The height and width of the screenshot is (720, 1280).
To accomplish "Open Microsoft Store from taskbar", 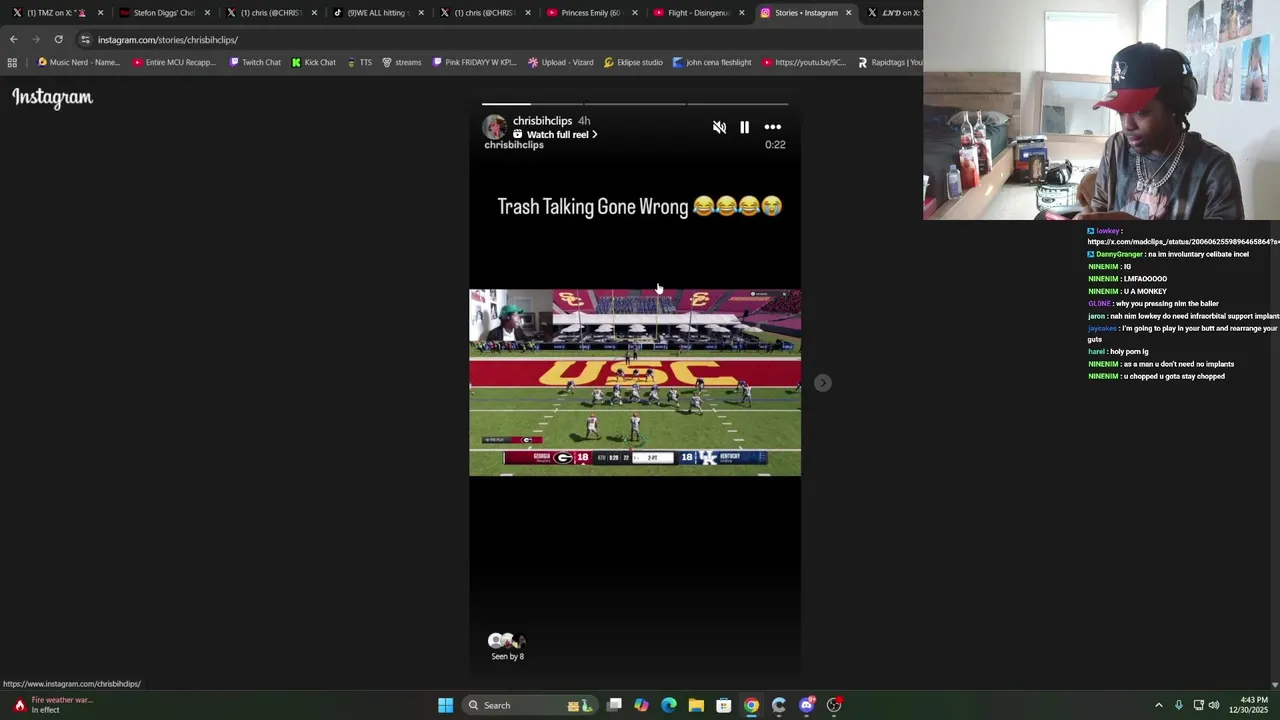I will 723,705.
